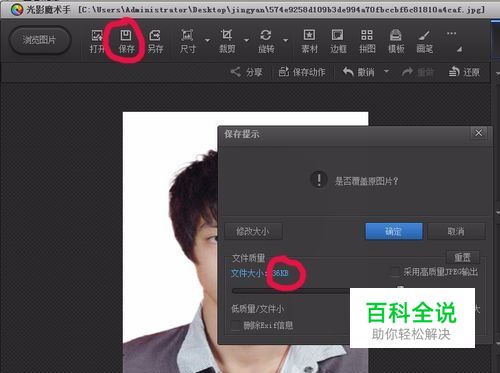The height and width of the screenshot is (373, 500).
Task: Click the 浏览图片 browse pictures button
Action: click(40, 40)
